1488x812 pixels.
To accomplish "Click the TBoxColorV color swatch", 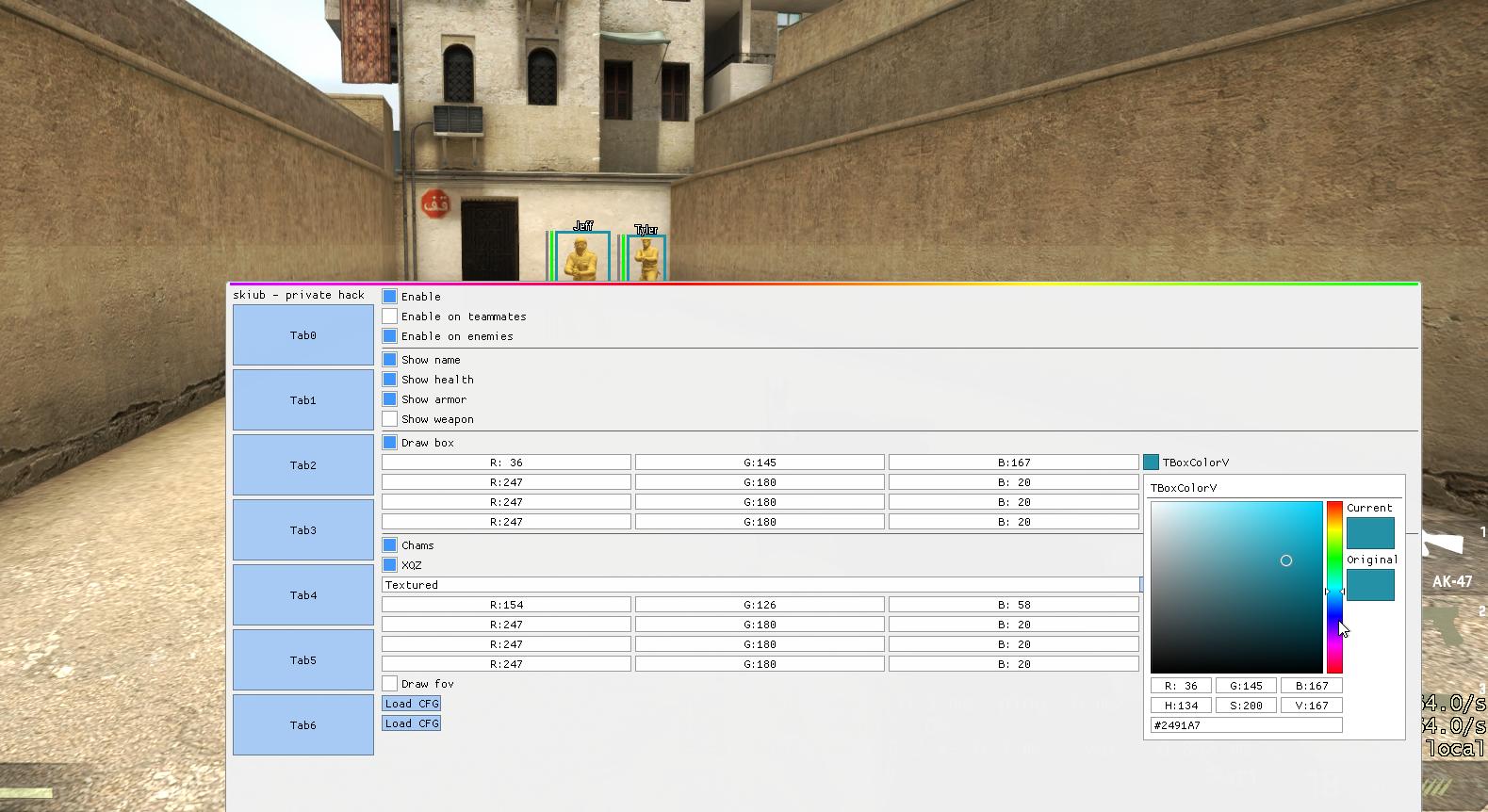I will (1151, 463).
